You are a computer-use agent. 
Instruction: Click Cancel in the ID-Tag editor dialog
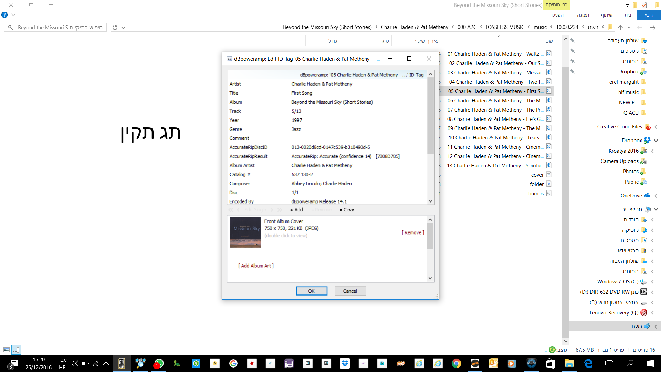[x=350, y=291]
